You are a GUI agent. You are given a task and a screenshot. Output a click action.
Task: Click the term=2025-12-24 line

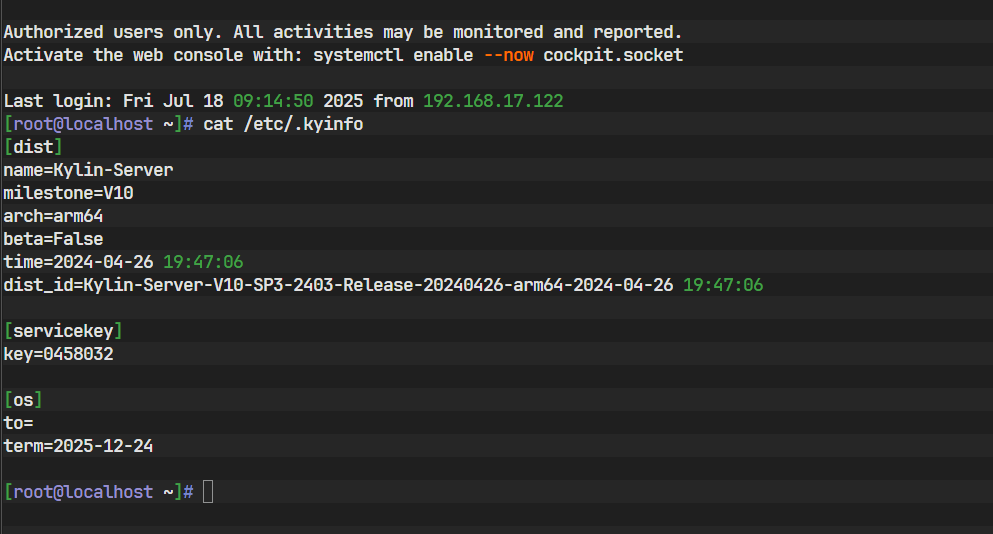[x=78, y=446]
